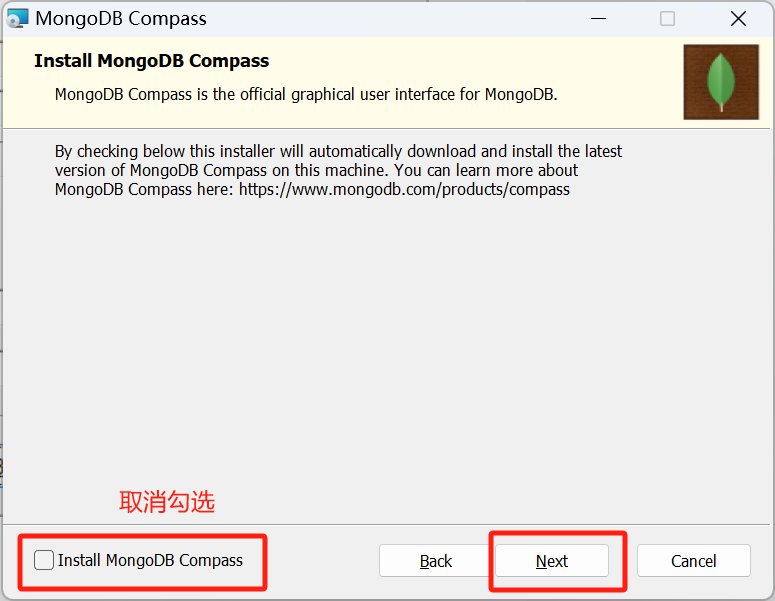Click the empty space in the title bar
The image size is (775, 601).
click(395, 19)
